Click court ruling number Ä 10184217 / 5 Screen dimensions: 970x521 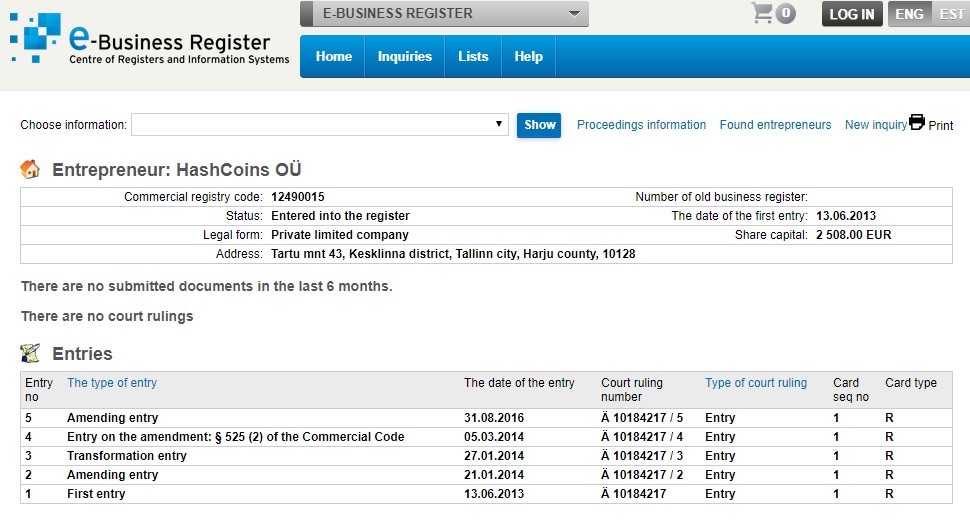[x=642, y=418]
